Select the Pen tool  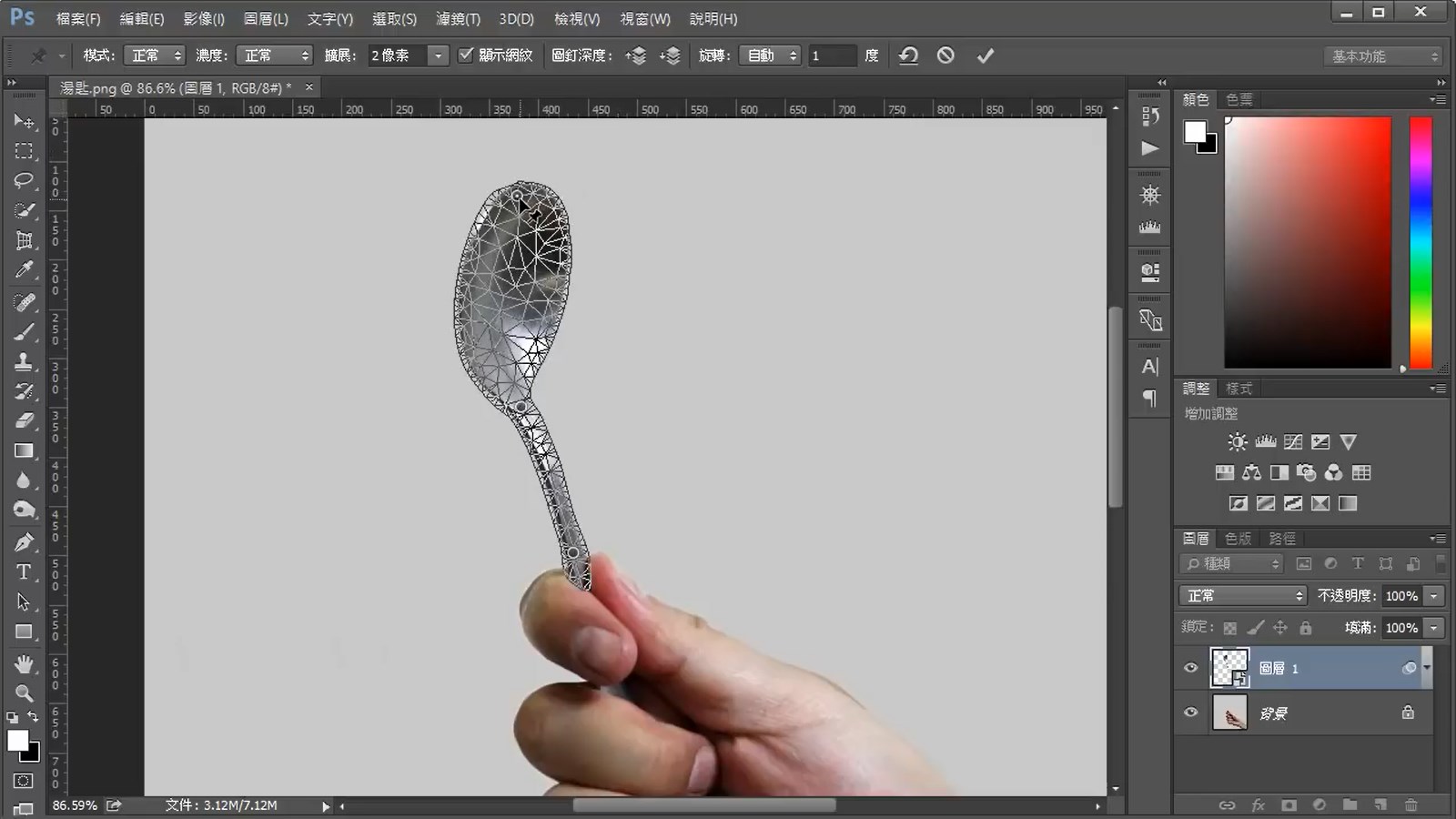tap(24, 542)
